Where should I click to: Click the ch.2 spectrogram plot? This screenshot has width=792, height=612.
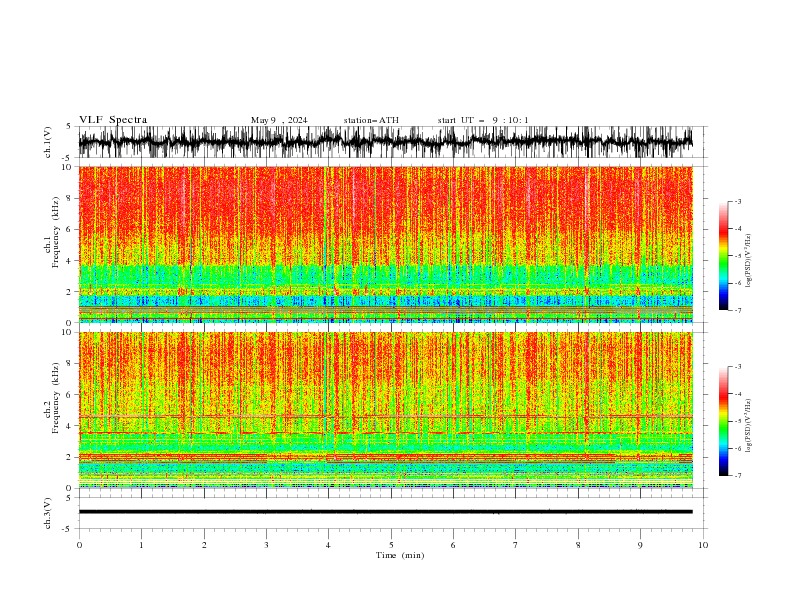pos(385,410)
